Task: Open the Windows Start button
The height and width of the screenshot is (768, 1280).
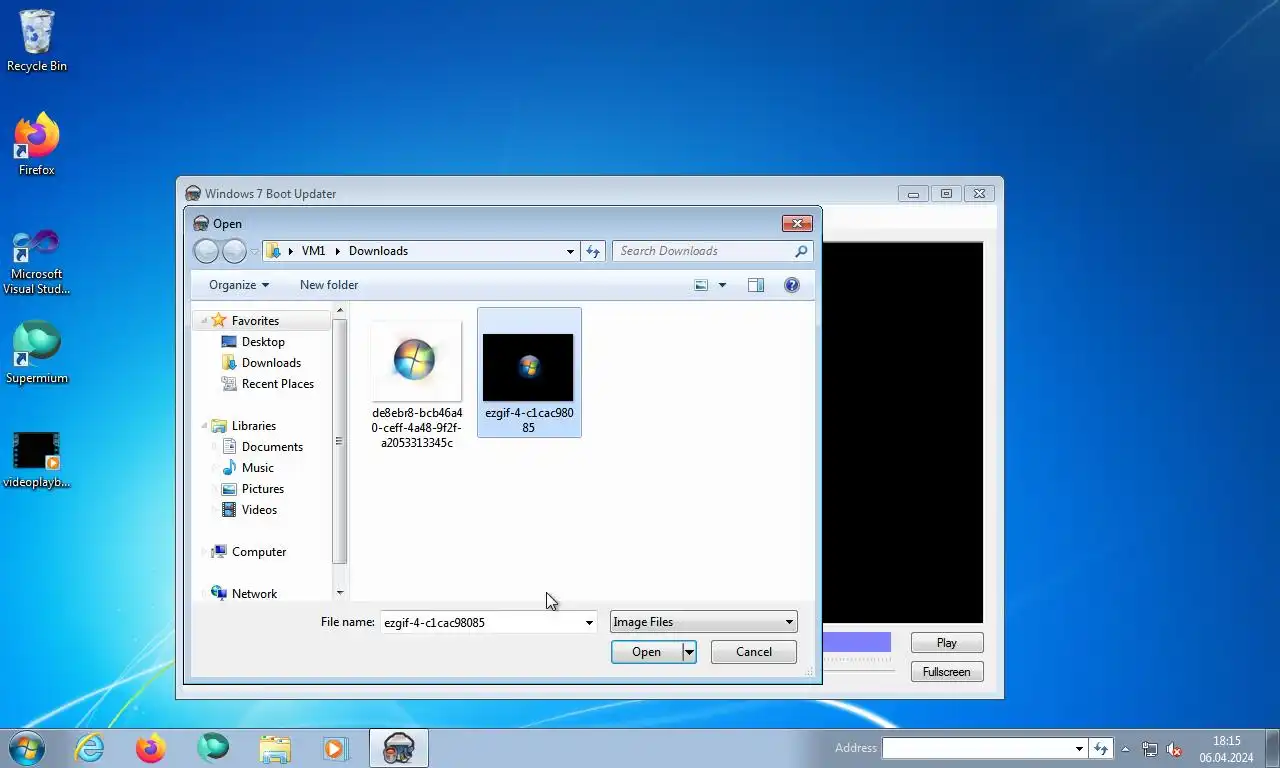Action: [26, 748]
